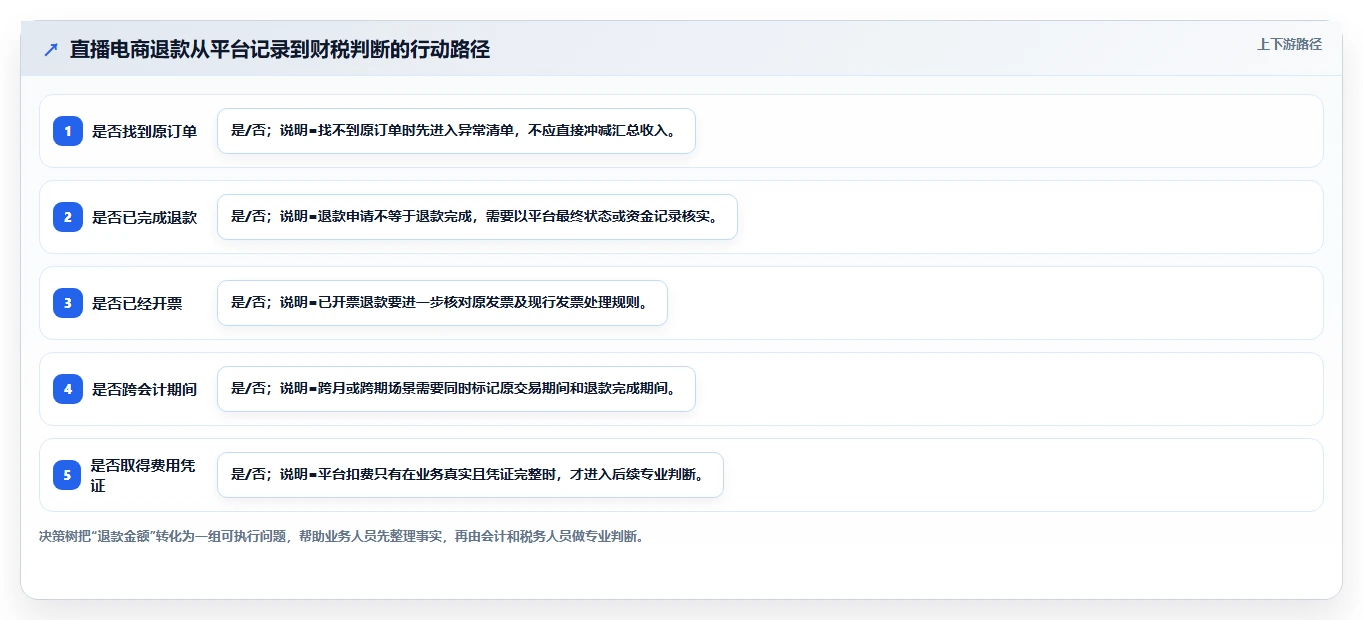Click the arrow icon beside the title
This screenshot has width=1363, height=620.
click(x=51, y=50)
